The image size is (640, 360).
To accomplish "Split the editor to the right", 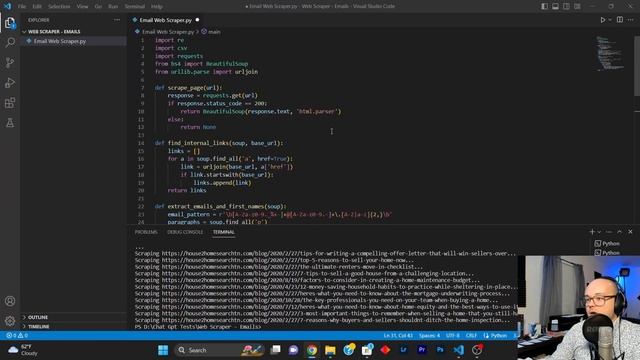I will point(620,20).
